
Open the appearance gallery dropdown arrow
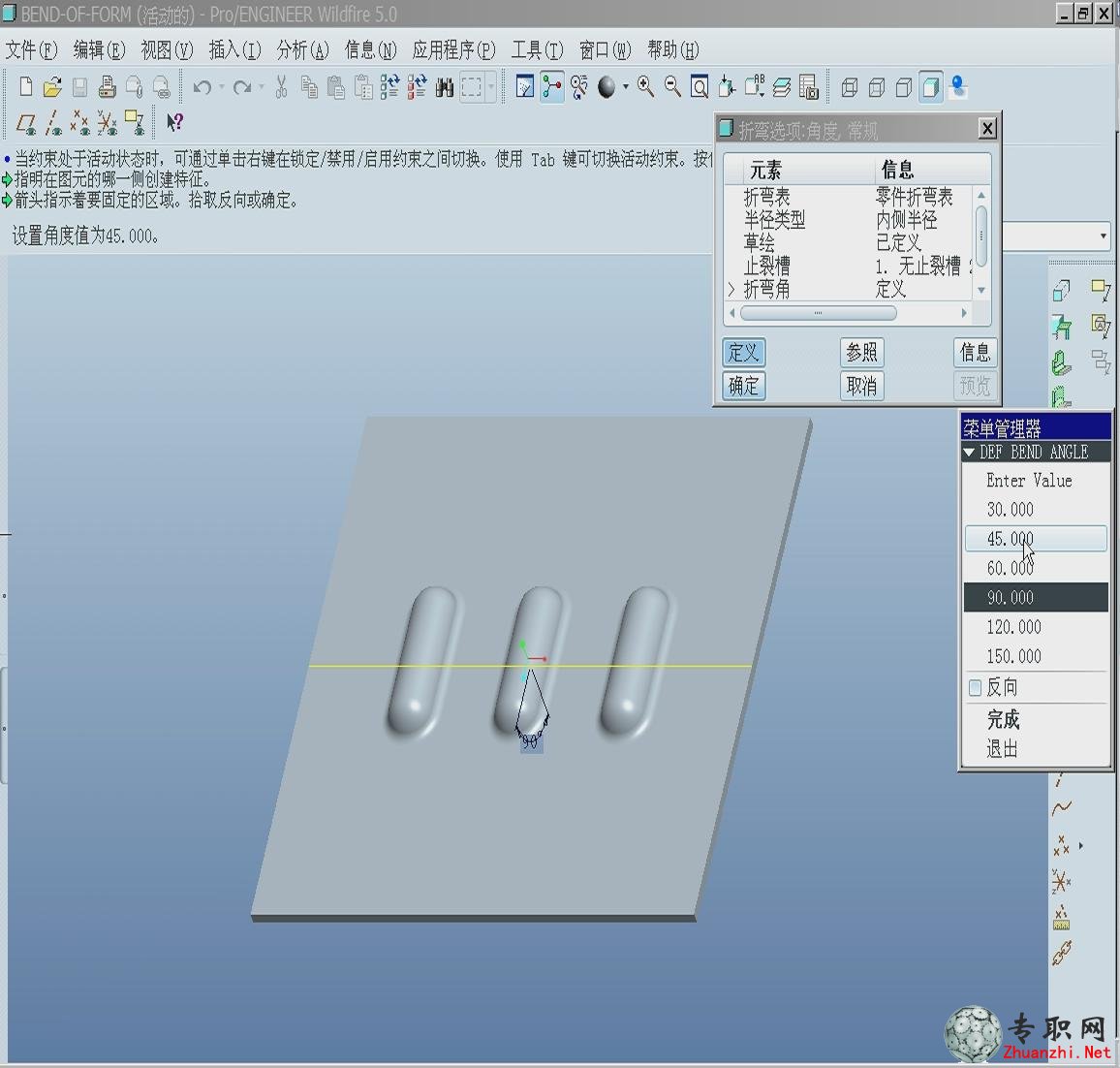click(626, 87)
